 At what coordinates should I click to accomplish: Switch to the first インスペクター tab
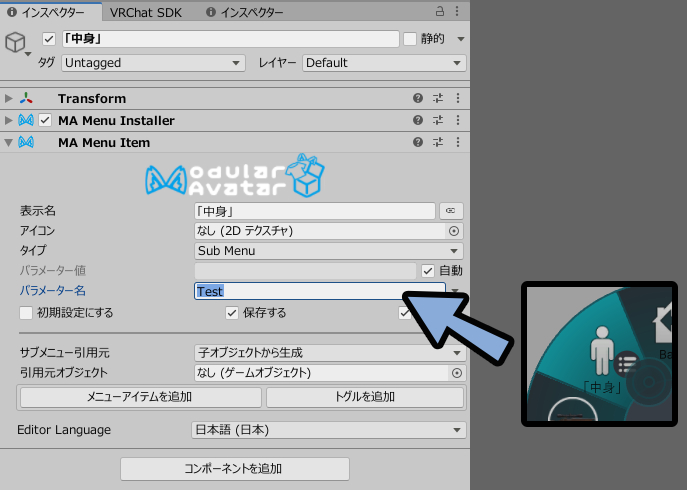[52, 12]
